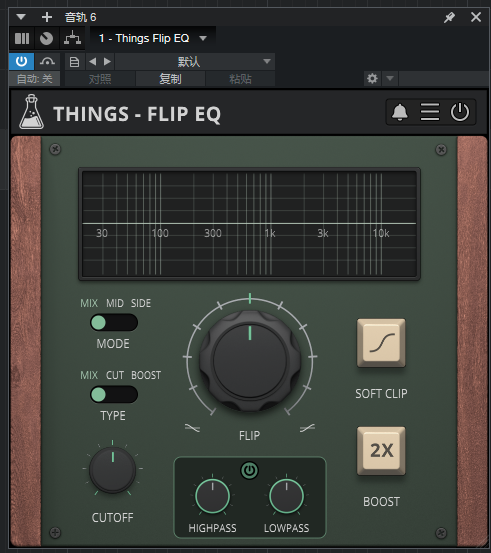Click the flask logo icon
Screen dimensions: 491x553
31,112
